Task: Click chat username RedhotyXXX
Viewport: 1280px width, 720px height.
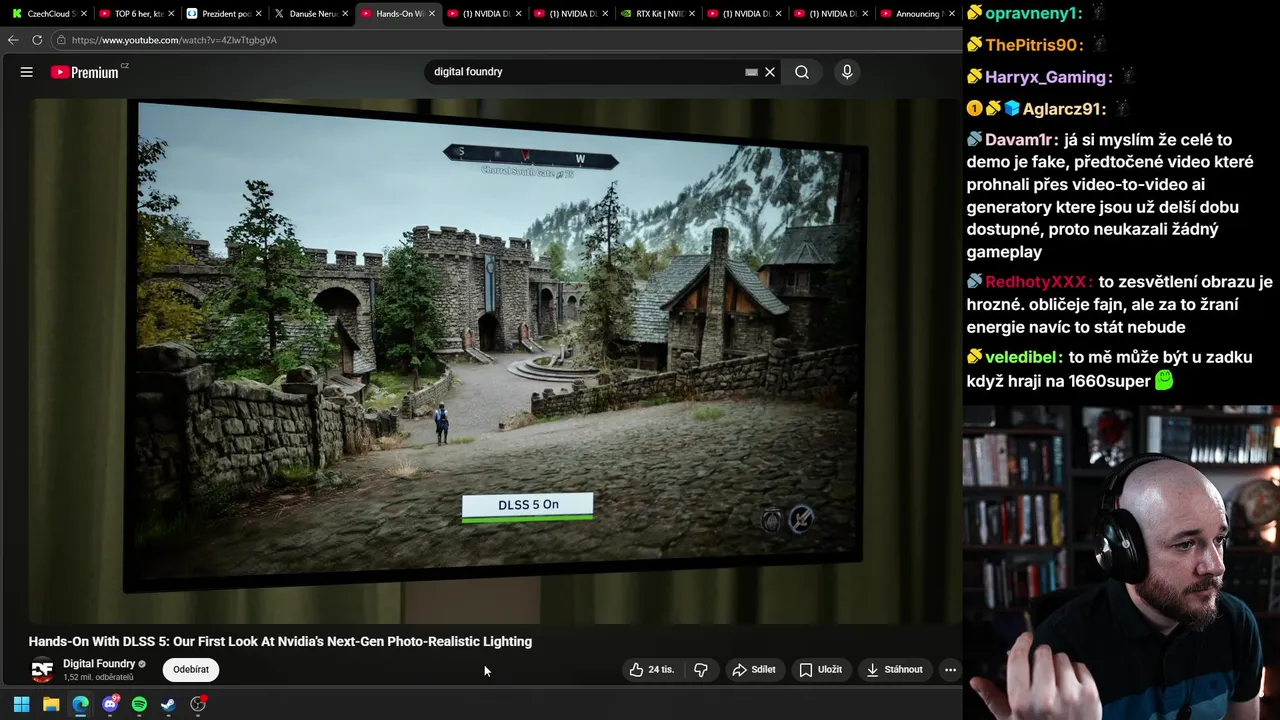Action: [x=1035, y=282]
